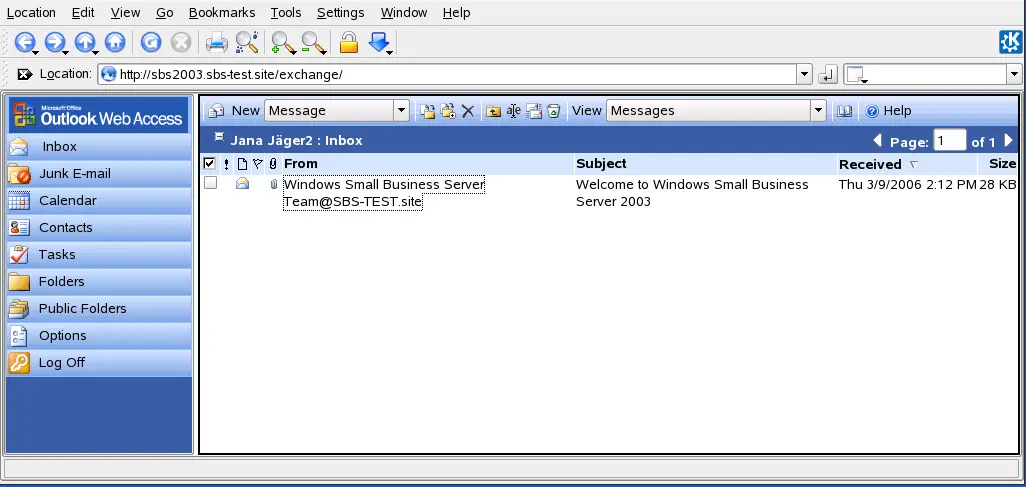This screenshot has height=487, width=1026.
Task: Tick the checkbox beside the welcome message
Action: tap(210, 183)
